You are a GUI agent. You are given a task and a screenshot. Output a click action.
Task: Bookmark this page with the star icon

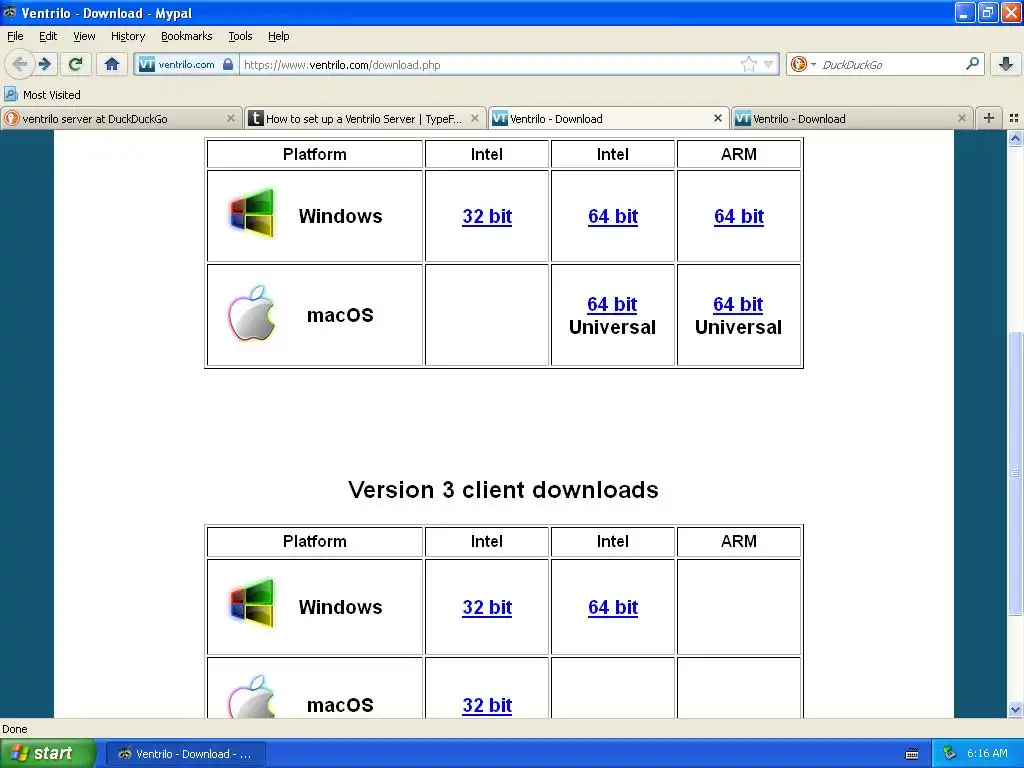click(x=748, y=64)
